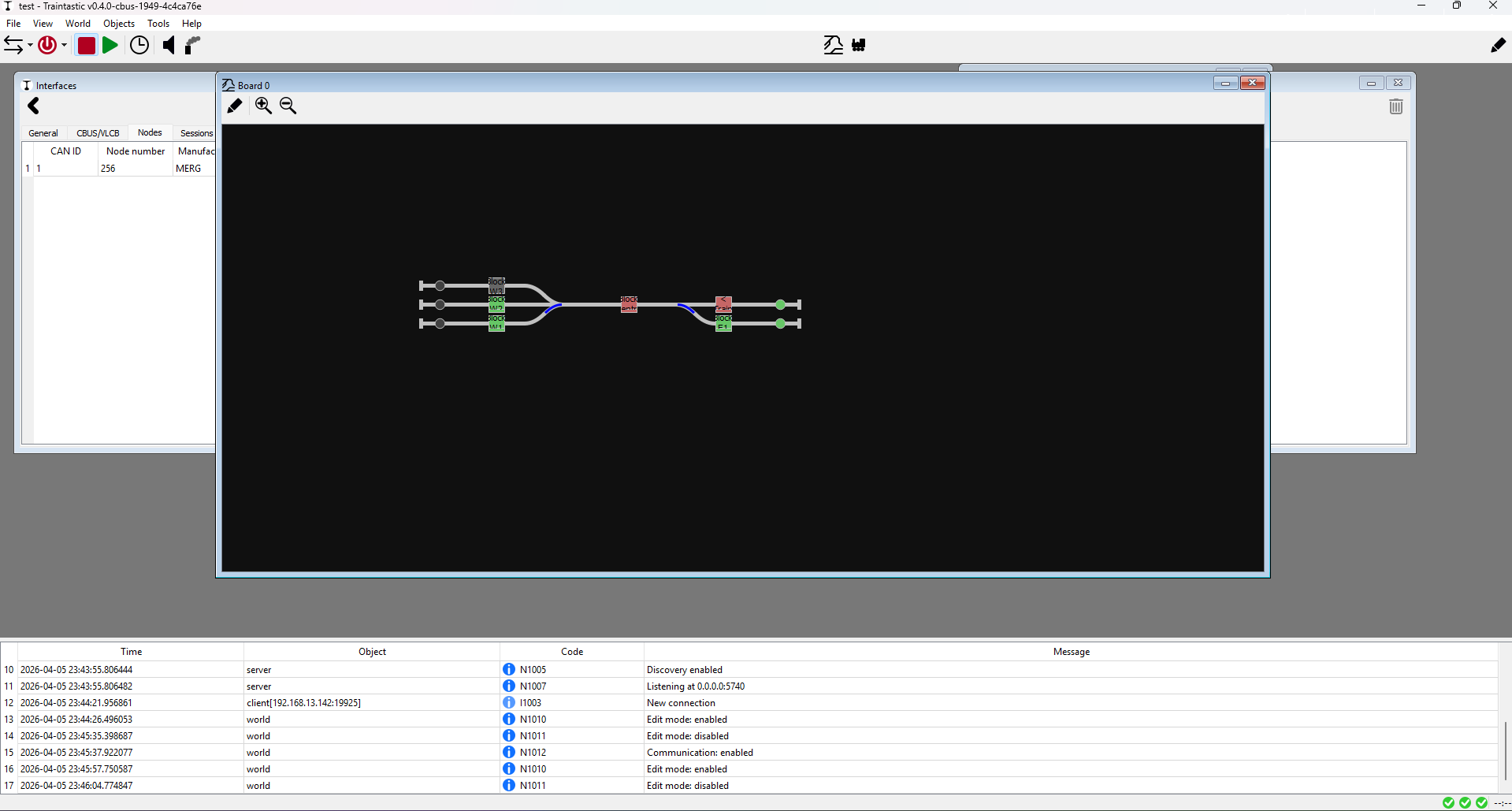Switch to the CBUS/VLCB tab
Viewport: 1512px width, 811px height.
(x=98, y=133)
